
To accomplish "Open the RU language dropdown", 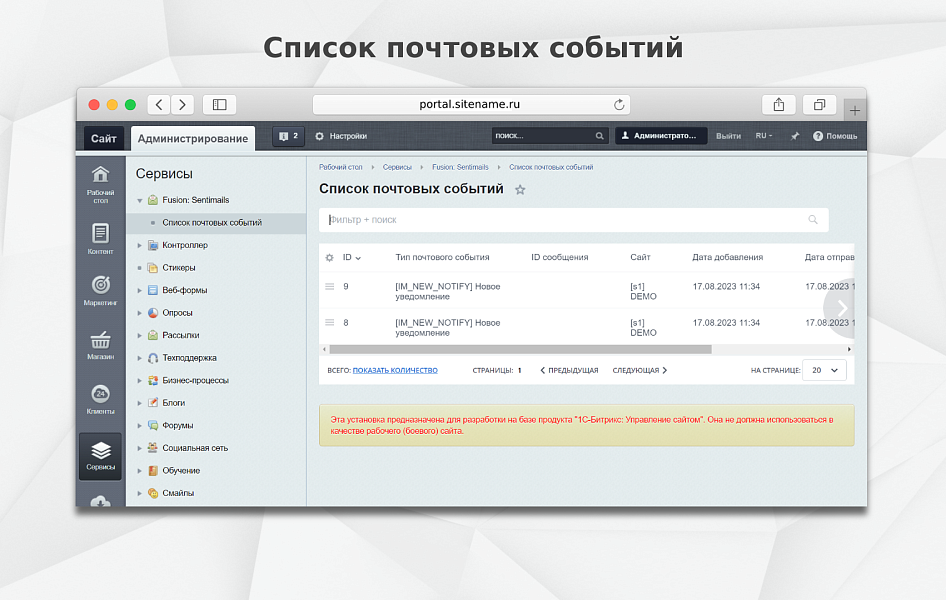I will tap(765, 136).
